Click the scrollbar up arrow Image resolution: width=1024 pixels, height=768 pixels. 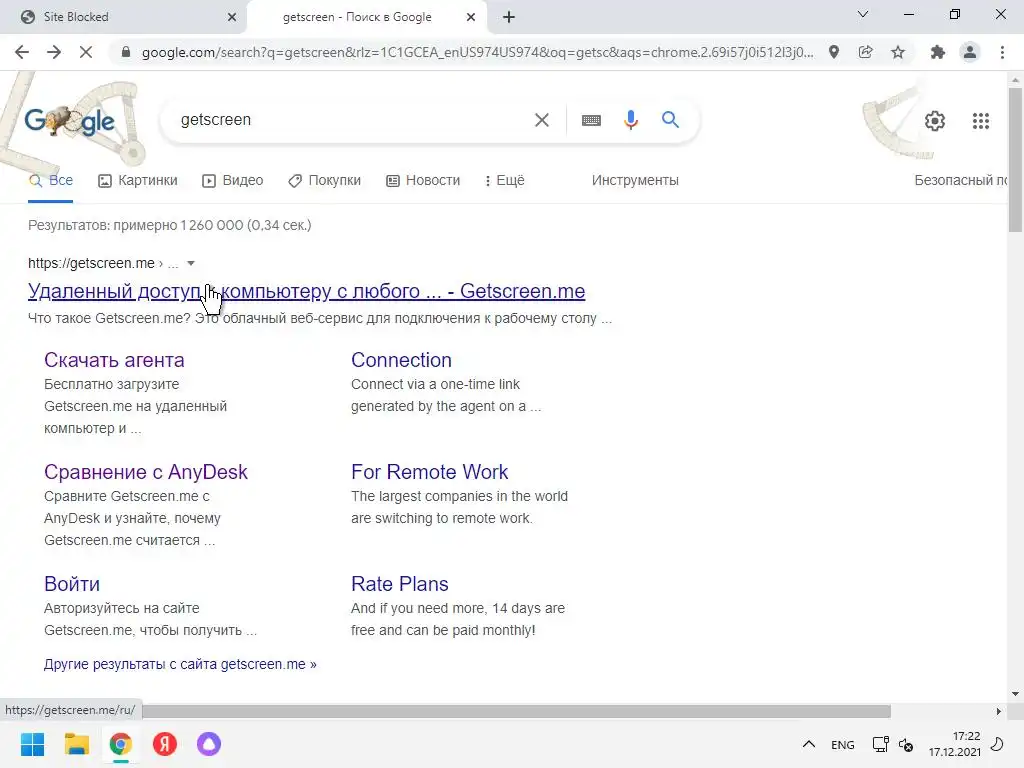pyautogui.click(x=1015, y=80)
